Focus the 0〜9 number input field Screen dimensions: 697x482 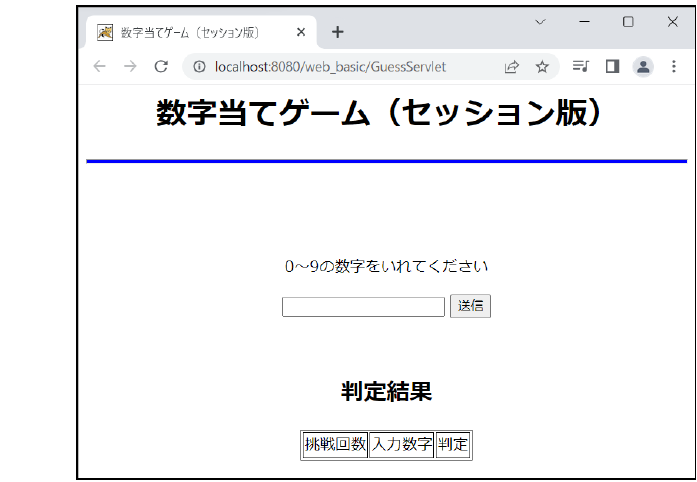click(x=363, y=307)
